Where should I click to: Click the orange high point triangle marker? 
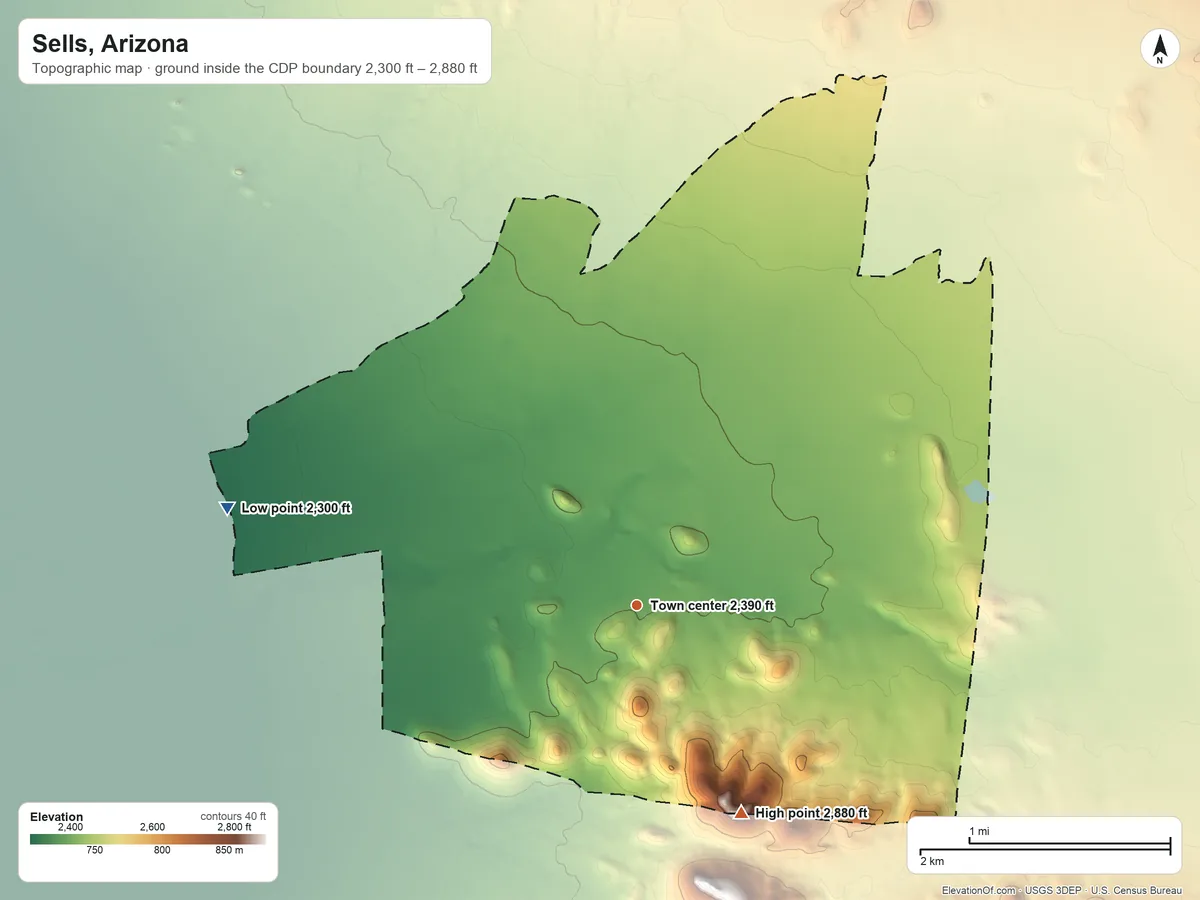point(741,812)
